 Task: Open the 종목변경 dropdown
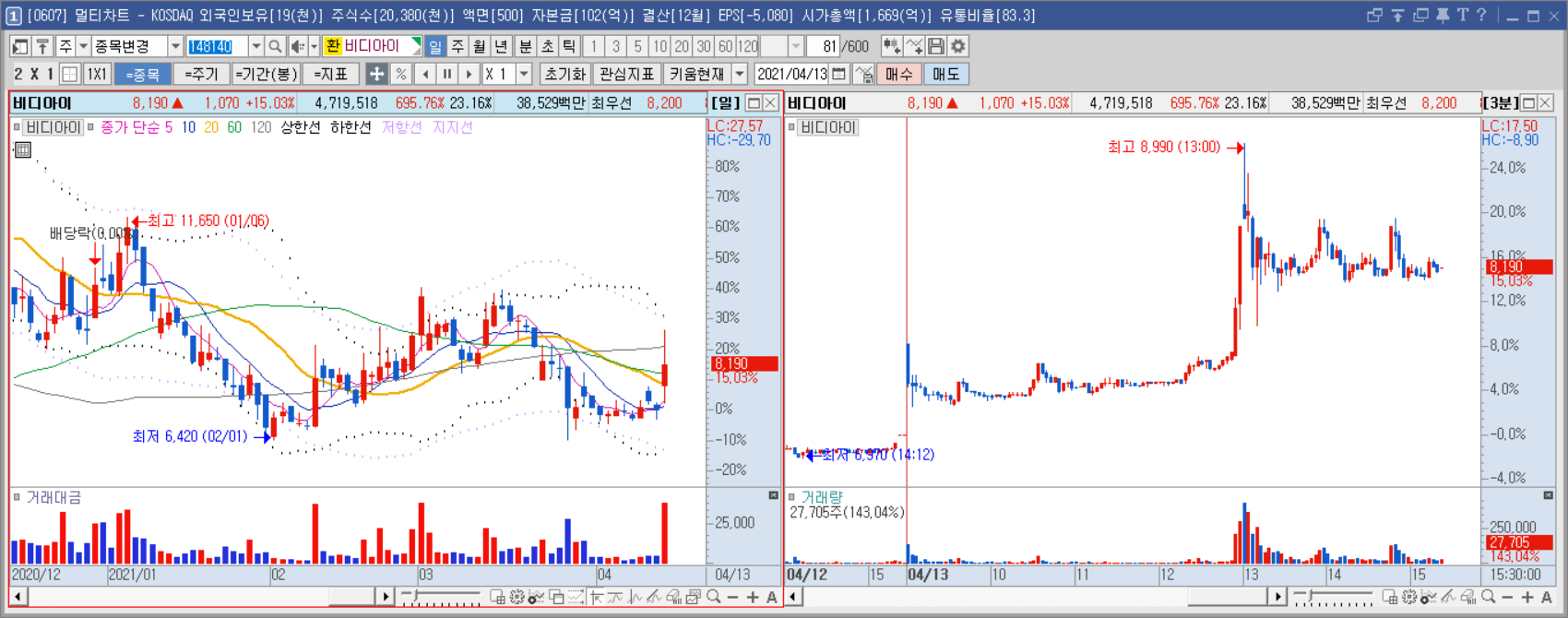[x=175, y=46]
